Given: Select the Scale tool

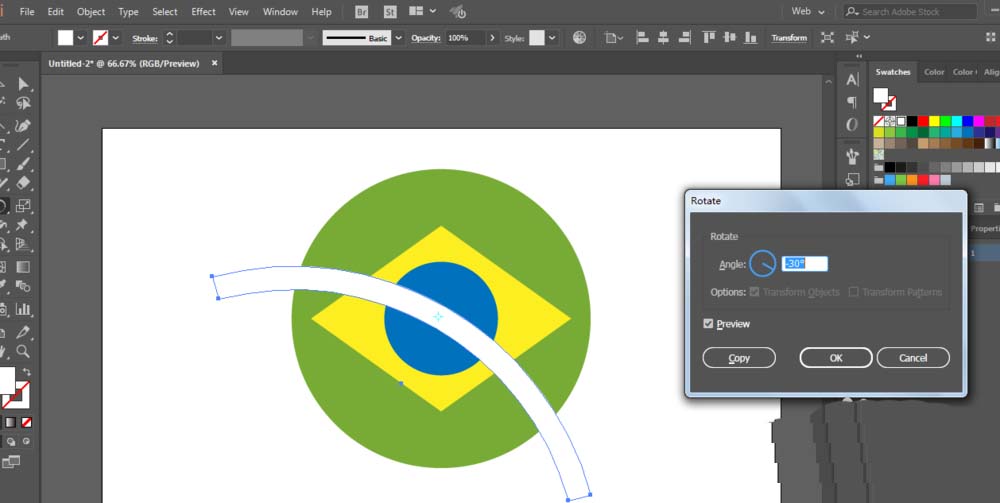Looking at the screenshot, I should 24,205.
